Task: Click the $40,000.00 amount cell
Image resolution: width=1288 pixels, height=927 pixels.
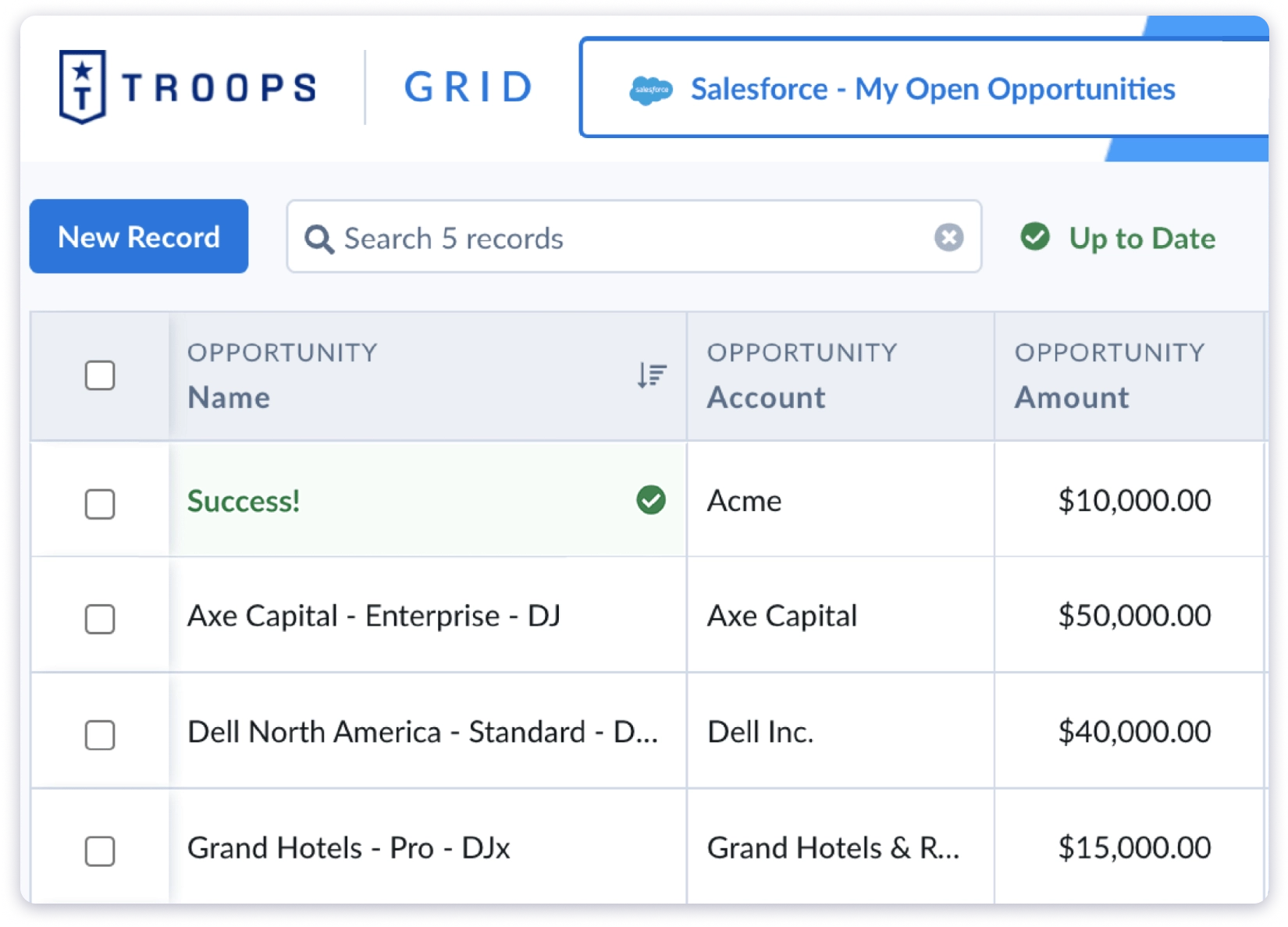Action: click(1130, 731)
